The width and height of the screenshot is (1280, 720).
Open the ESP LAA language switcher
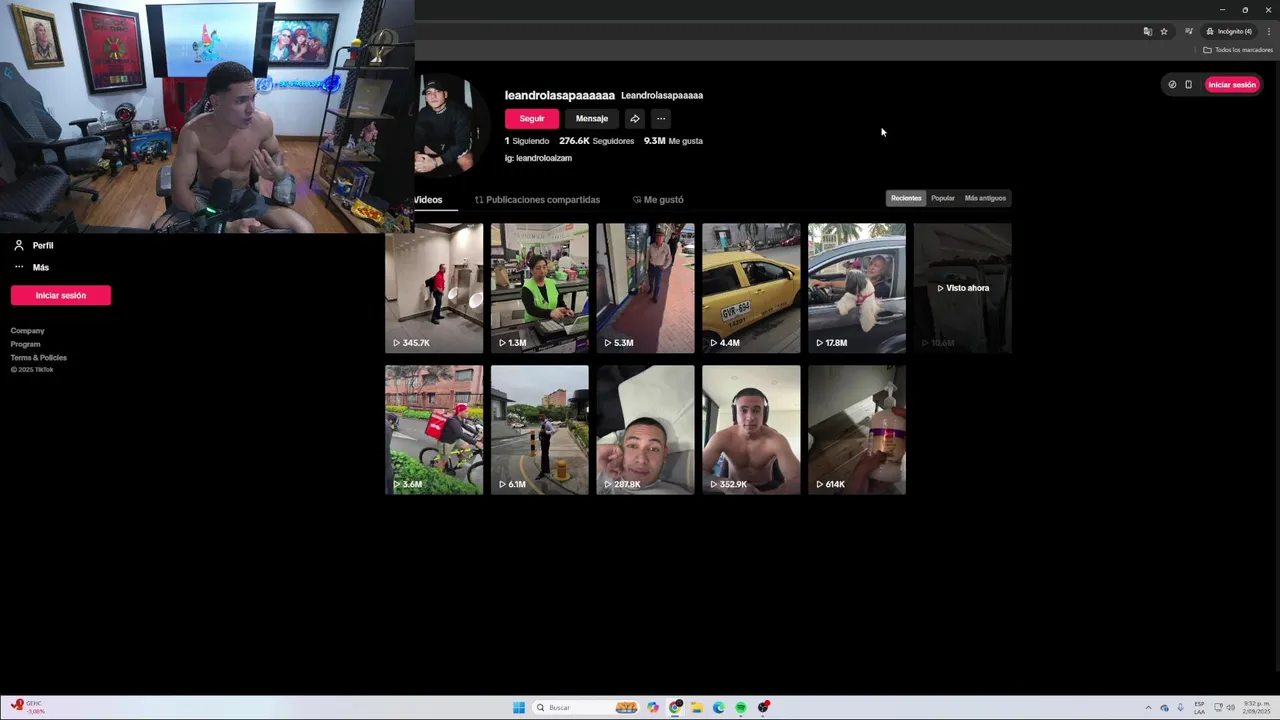coord(1199,708)
